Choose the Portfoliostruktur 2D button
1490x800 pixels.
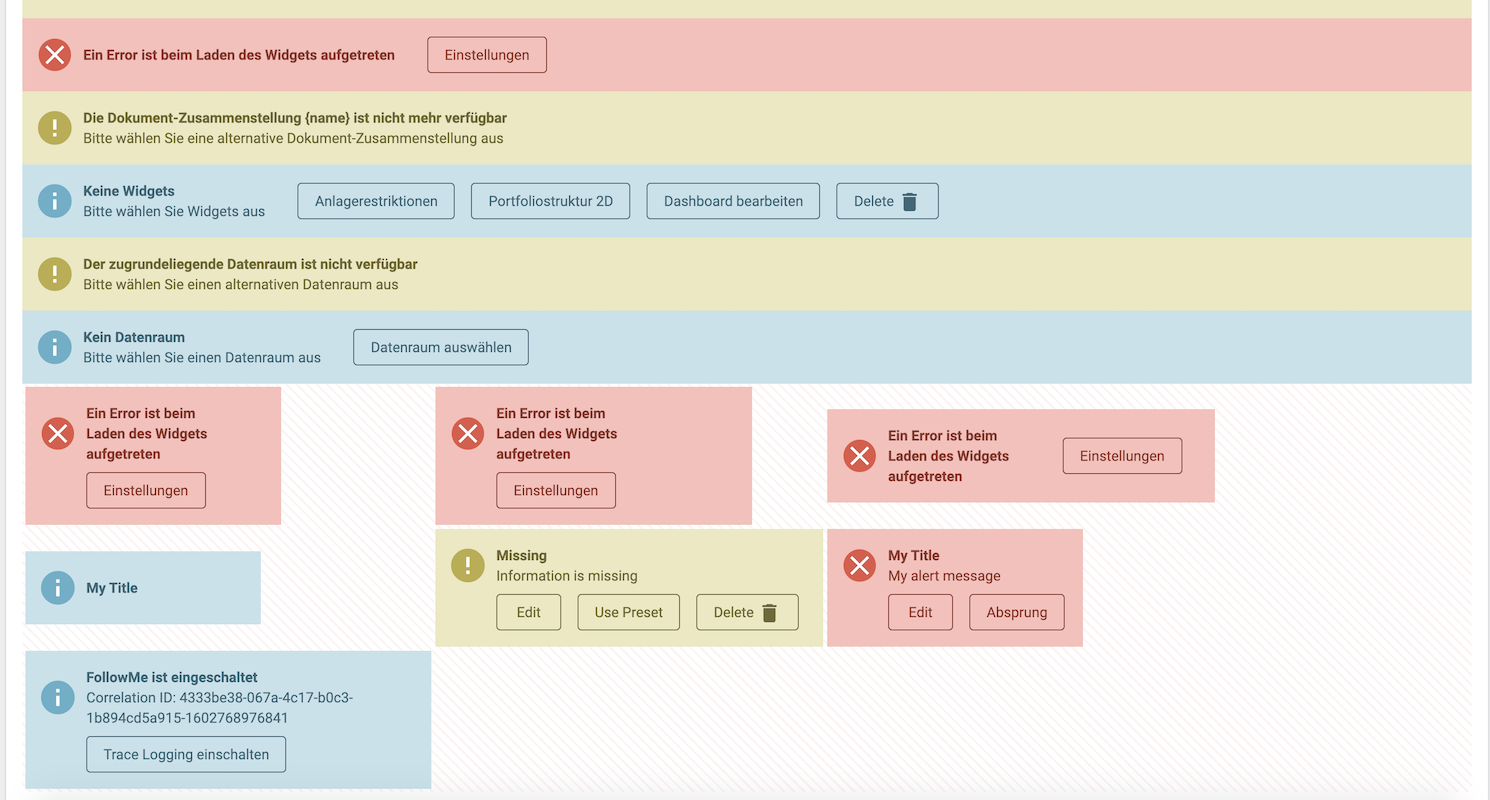pos(550,201)
